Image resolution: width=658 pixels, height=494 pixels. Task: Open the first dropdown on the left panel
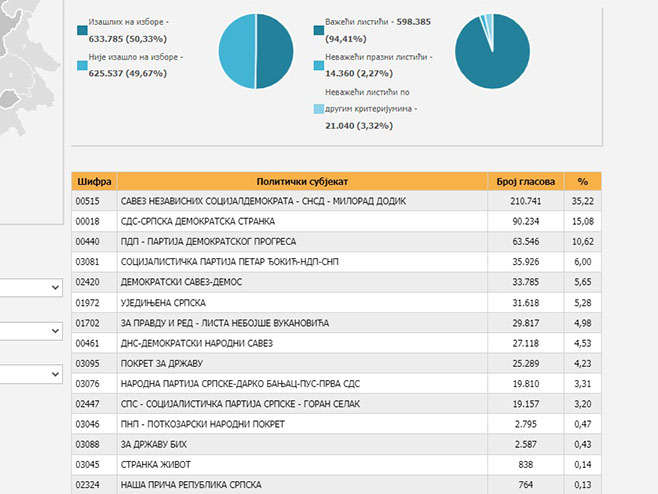(x=31, y=288)
